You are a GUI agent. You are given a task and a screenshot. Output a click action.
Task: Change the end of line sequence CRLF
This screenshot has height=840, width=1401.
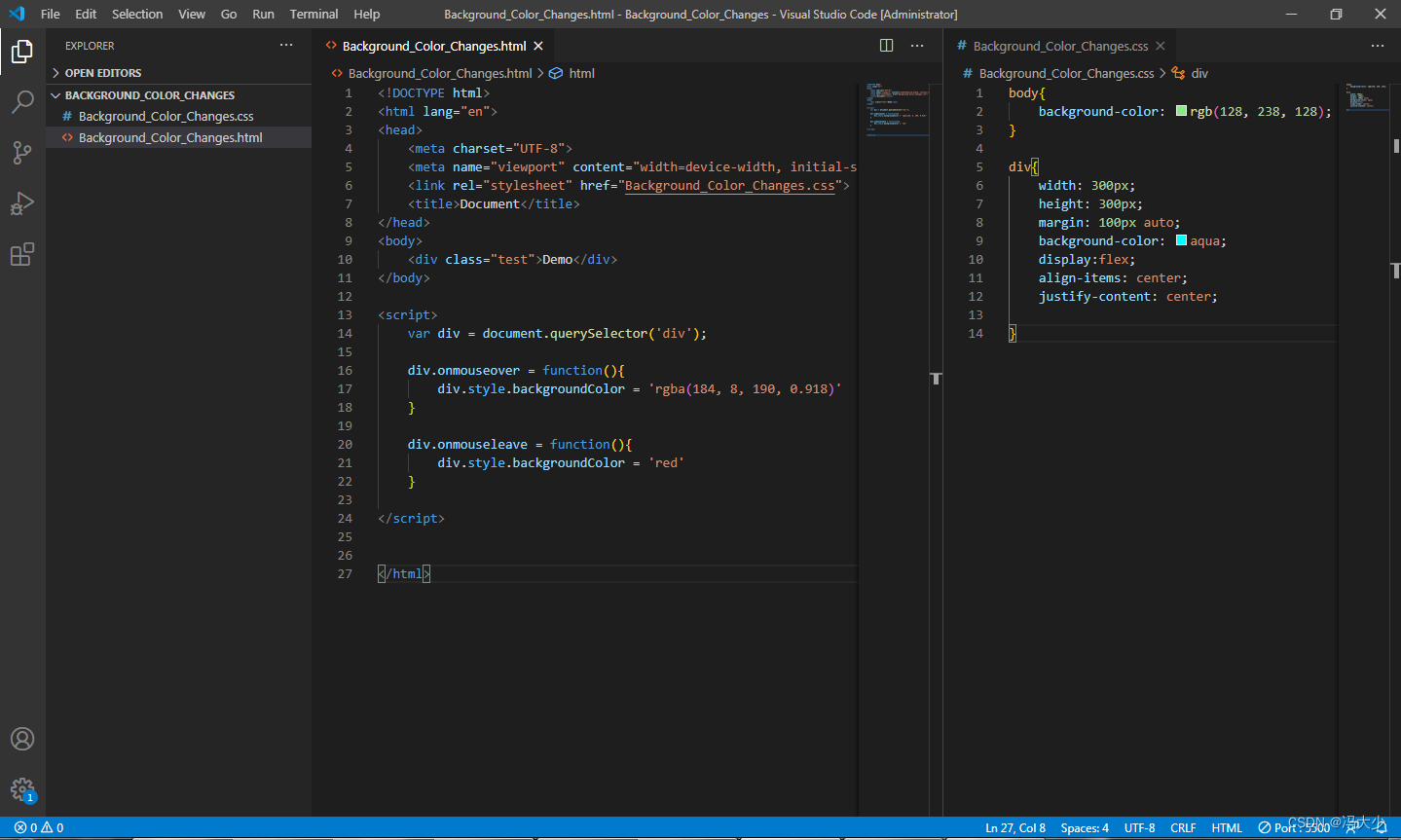pos(1183,827)
